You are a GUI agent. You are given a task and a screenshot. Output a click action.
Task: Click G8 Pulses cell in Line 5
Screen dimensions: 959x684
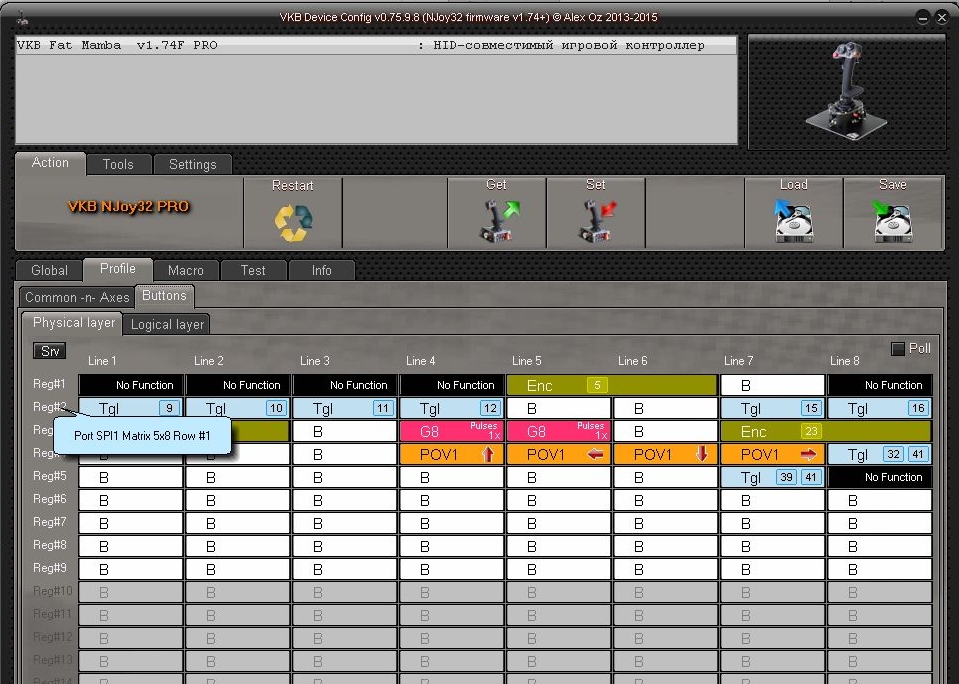pos(558,431)
